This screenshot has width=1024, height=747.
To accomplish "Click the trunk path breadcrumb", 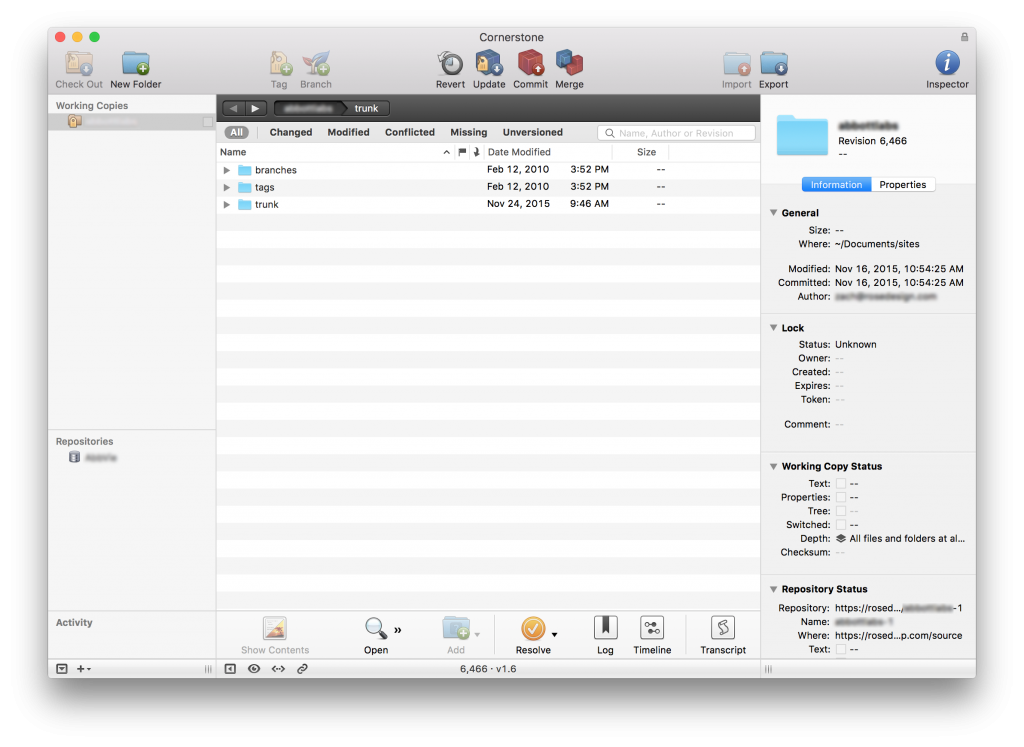I will [366, 108].
